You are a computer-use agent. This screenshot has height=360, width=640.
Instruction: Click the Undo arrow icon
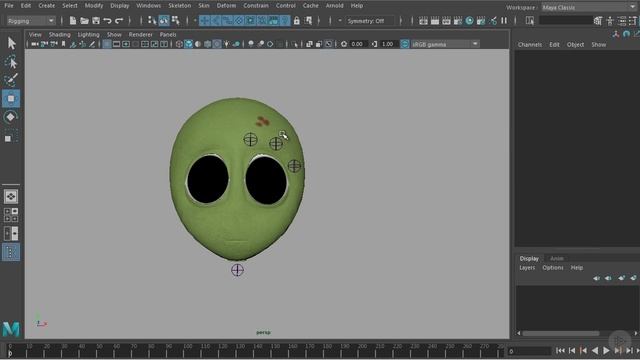[107, 20]
